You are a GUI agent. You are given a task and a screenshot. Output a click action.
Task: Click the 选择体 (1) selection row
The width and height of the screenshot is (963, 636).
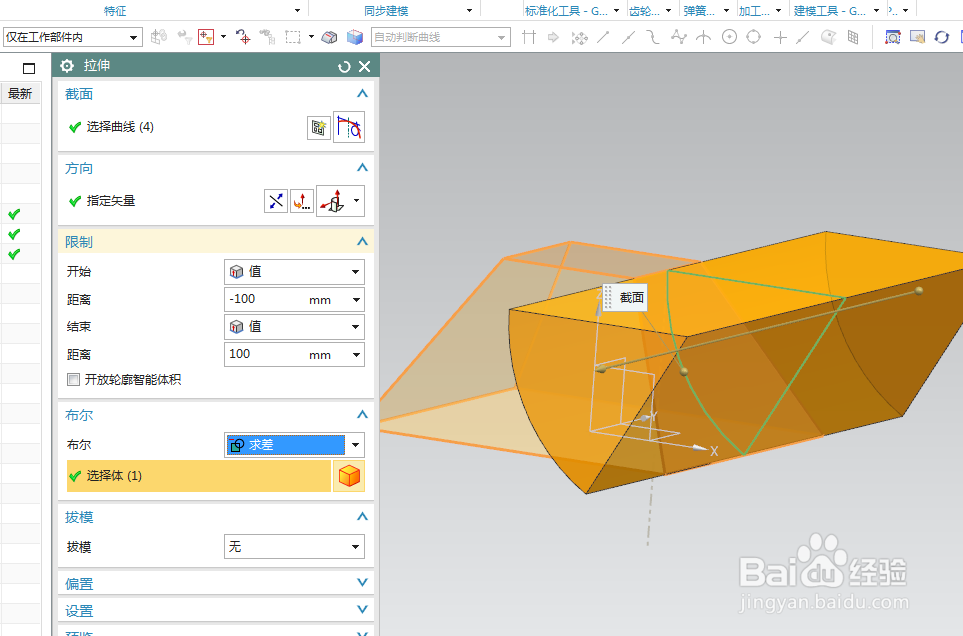tap(198, 476)
